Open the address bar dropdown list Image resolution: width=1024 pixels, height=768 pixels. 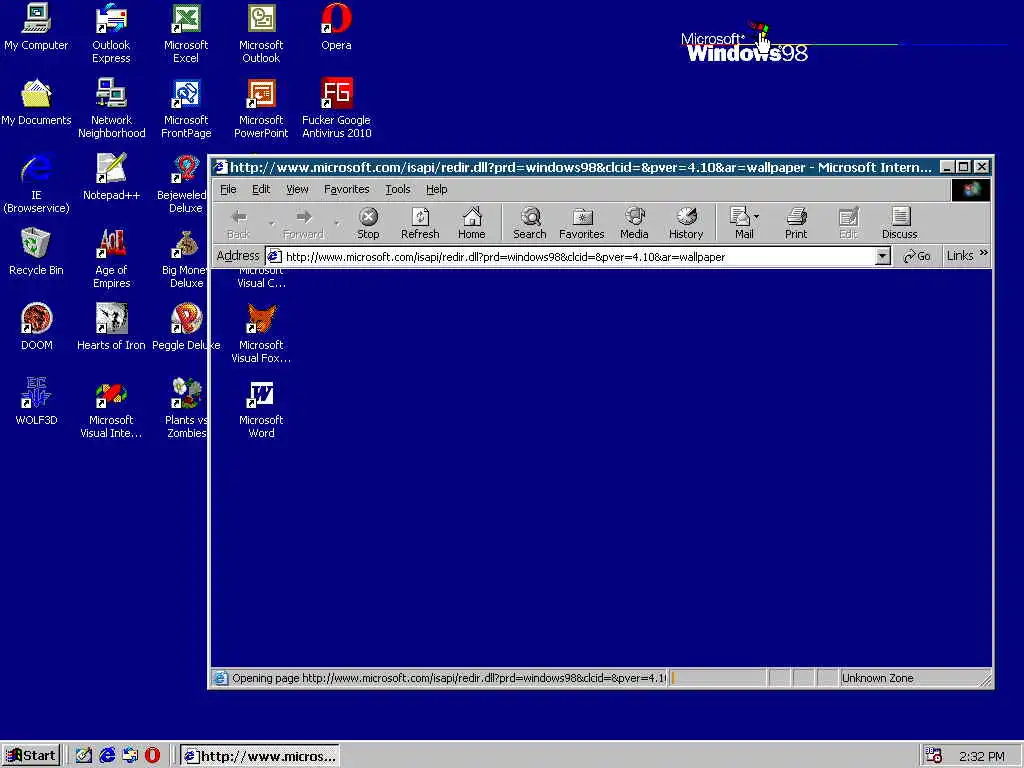coord(883,256)
